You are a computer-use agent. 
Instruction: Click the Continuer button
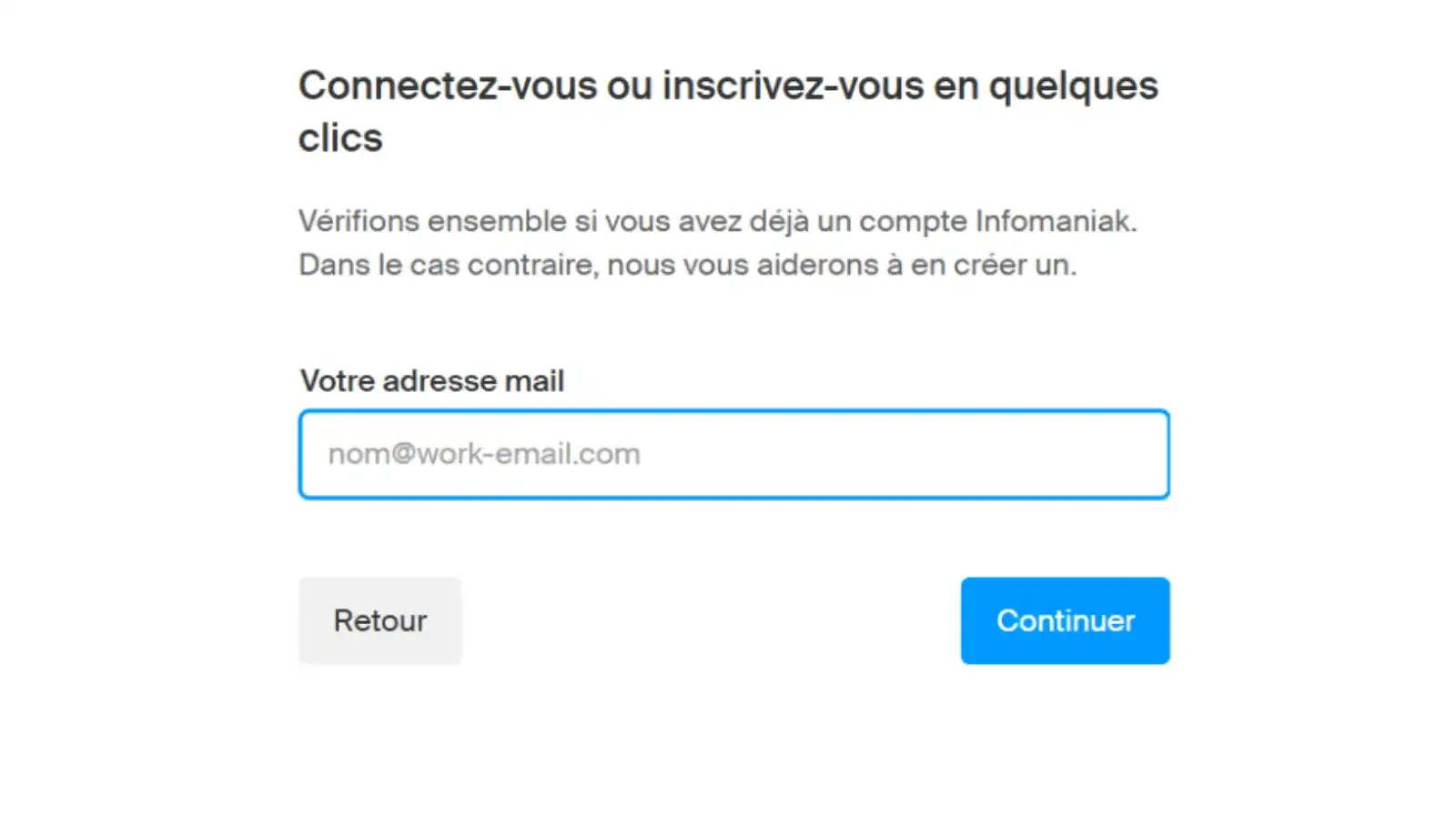tap(1065, 620)
